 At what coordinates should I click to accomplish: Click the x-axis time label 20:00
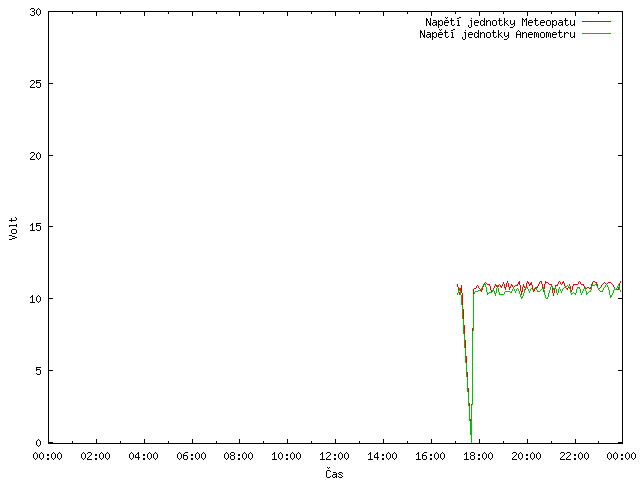(527, 456)
